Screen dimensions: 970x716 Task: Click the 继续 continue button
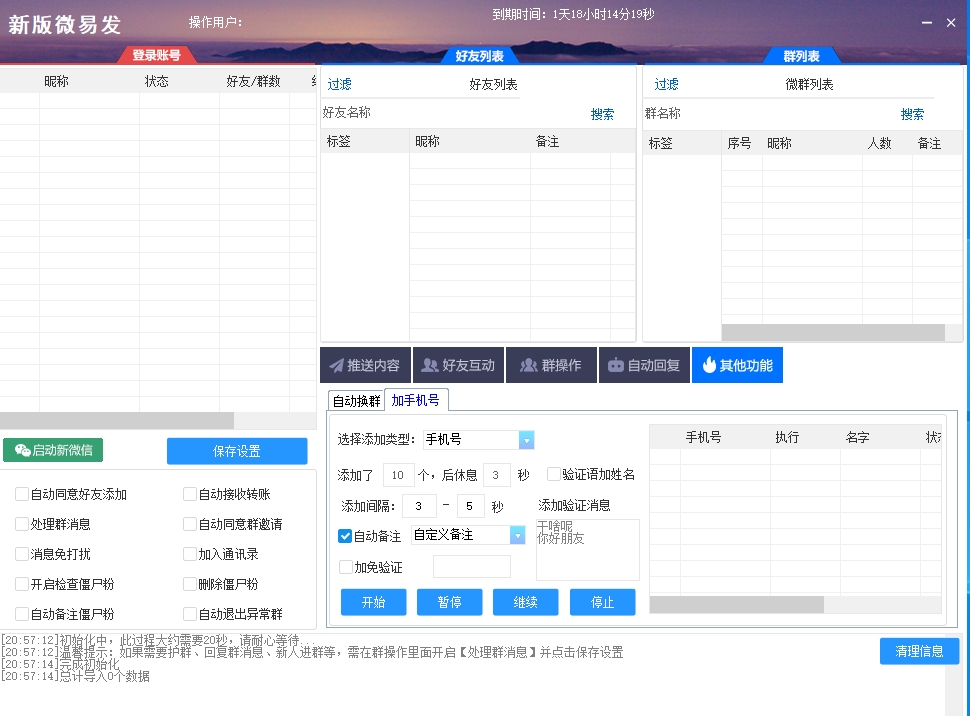point(526,602)
